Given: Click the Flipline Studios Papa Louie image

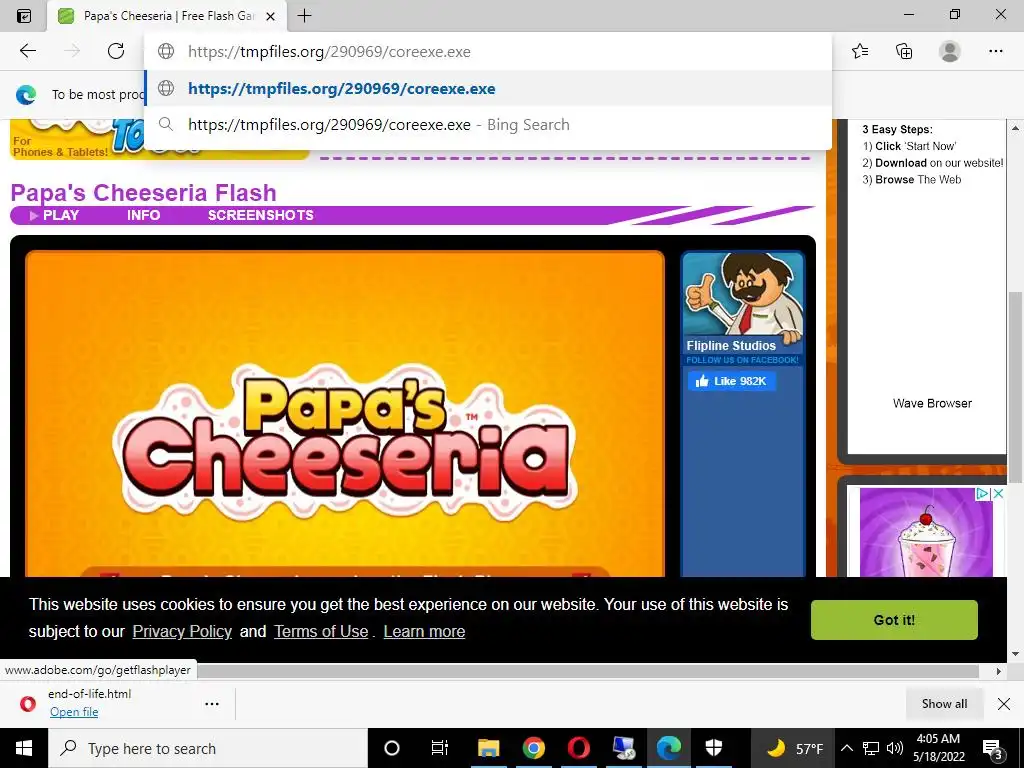Looking at the screenshot, I should click(x=743, y=296).
